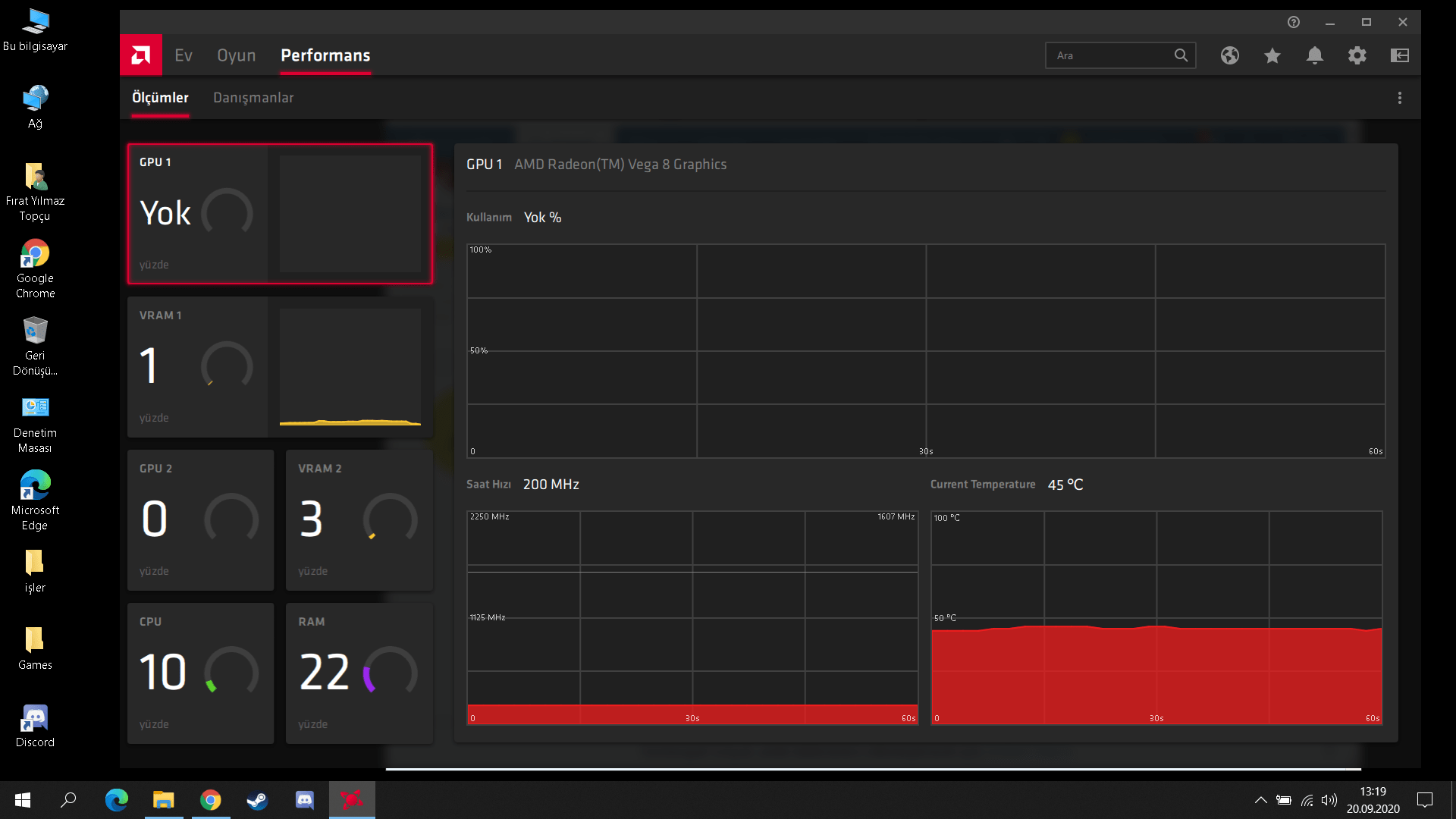Switch to the Danışmanlar tab
The image size is (1456, 819).
click(253, 98)
